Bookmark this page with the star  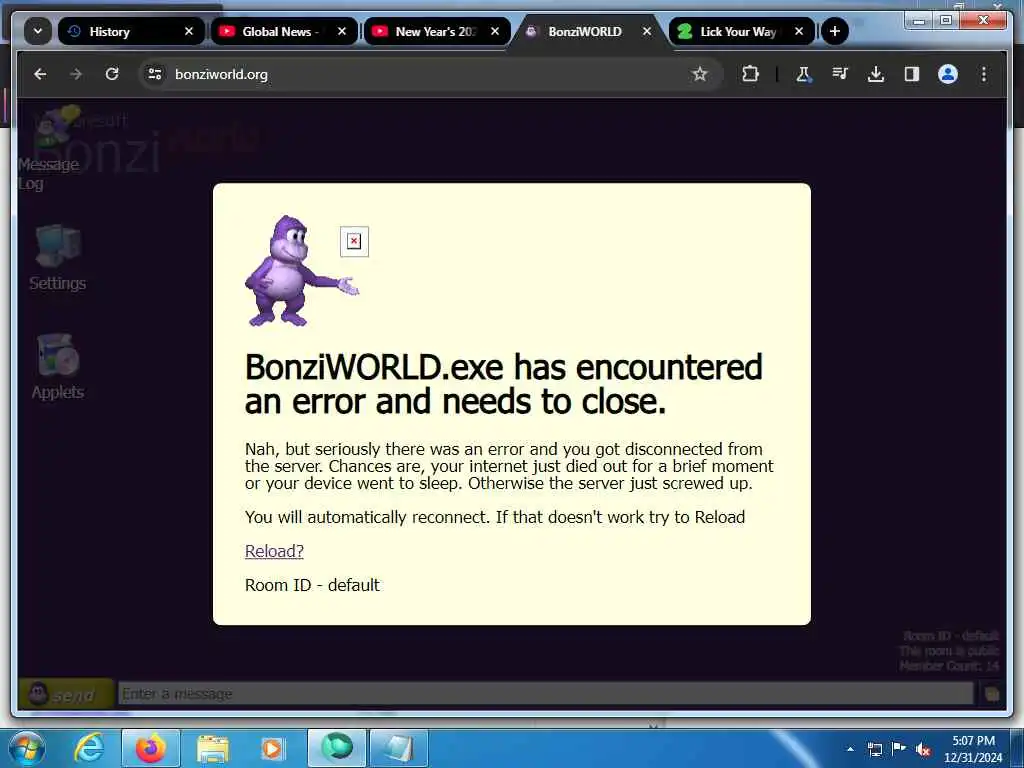click(x=700, y=74)
